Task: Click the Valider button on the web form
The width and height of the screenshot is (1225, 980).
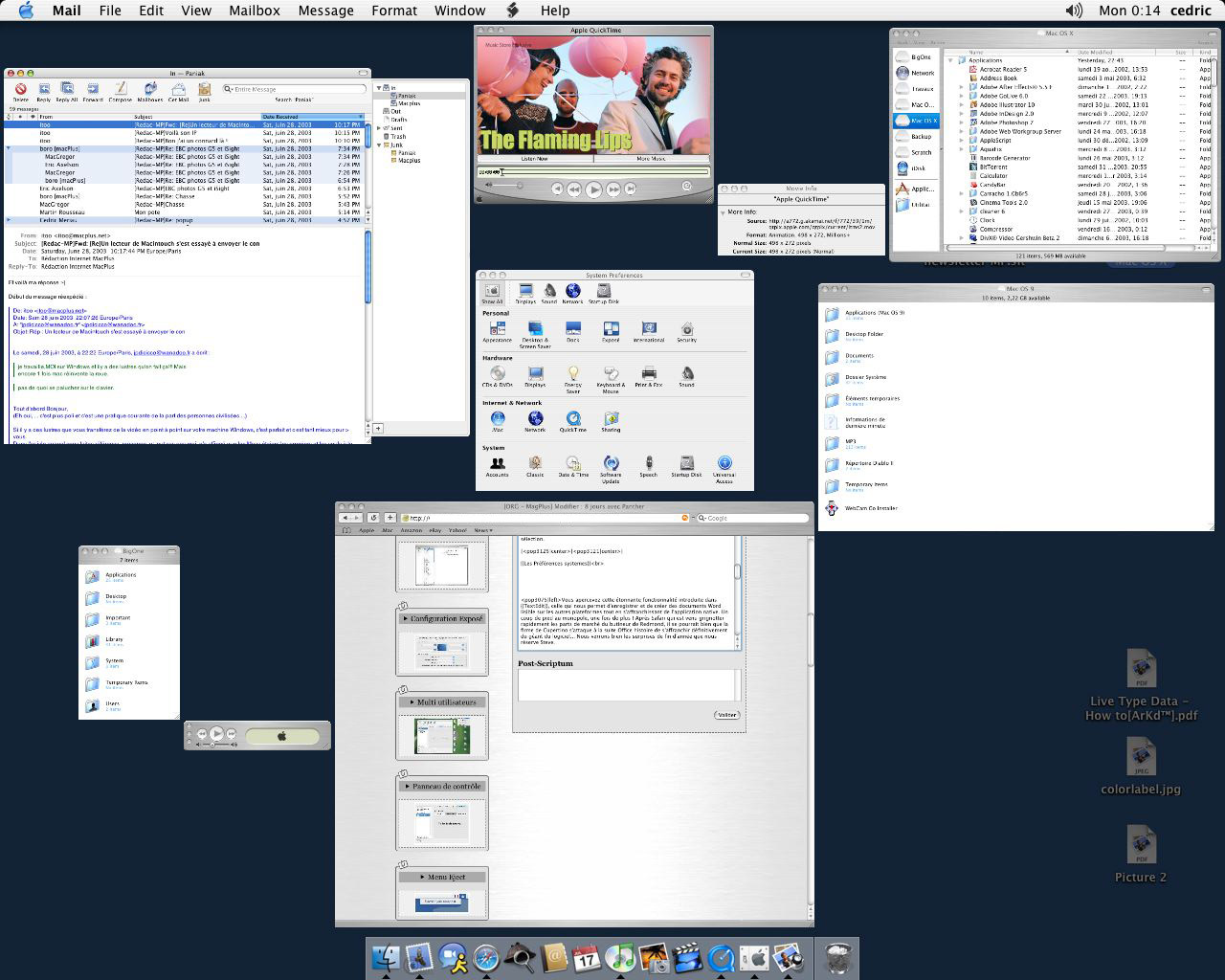Action: tap(727, 715)
